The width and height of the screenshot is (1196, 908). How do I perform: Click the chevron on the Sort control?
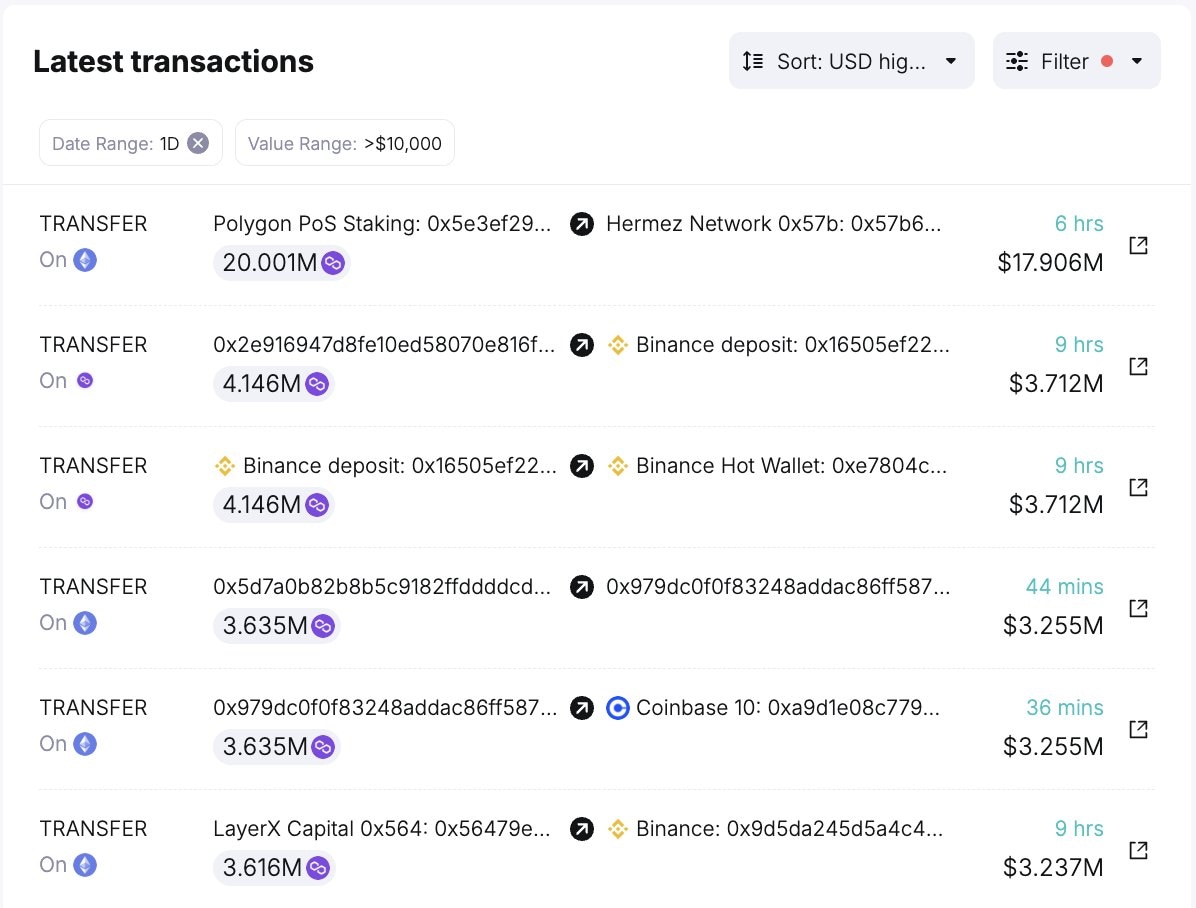950,60
